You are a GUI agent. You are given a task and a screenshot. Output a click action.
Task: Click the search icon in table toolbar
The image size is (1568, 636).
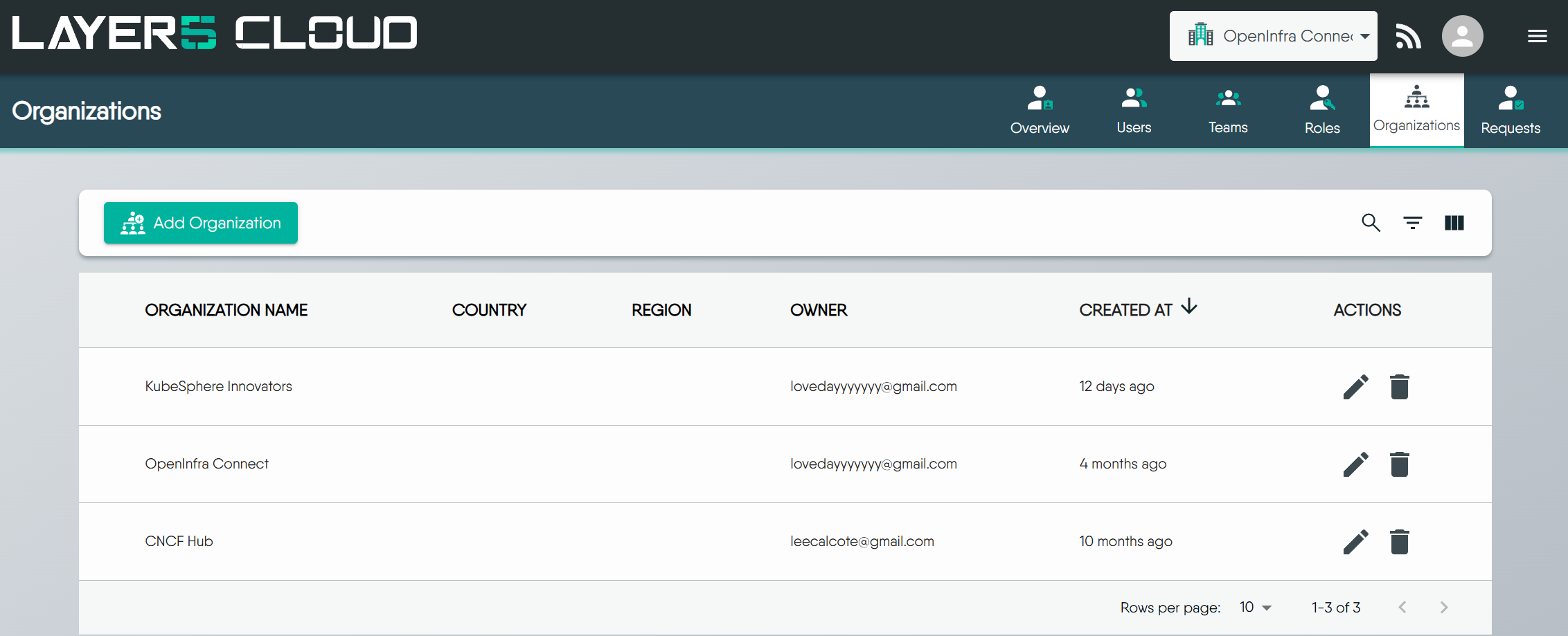click(1371, 223)
